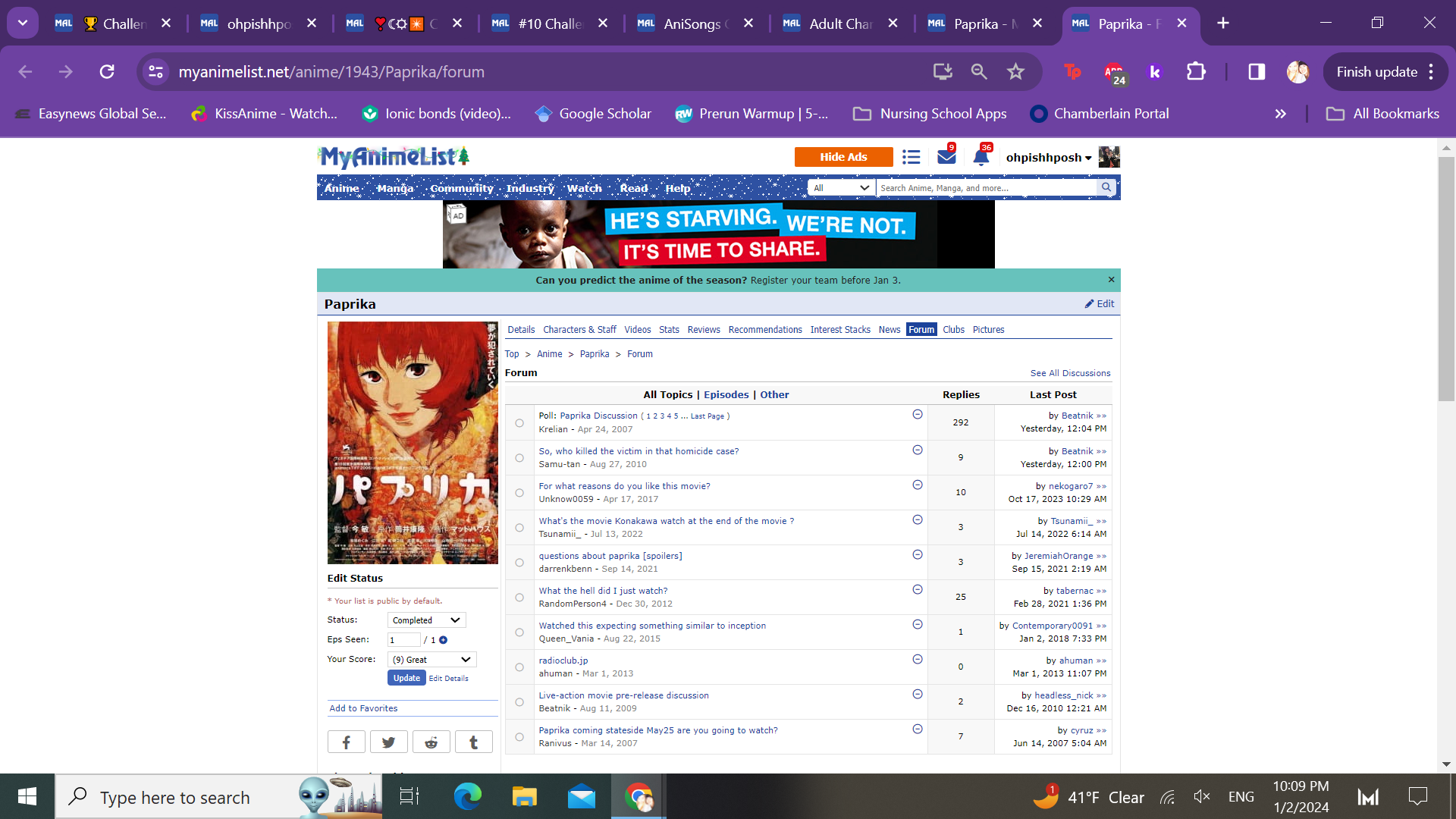Image resolution: width=1456 pixels, height=819 pixels.
Task: Switch to Characters & Staff tab
Action: (x=579, y=330)
